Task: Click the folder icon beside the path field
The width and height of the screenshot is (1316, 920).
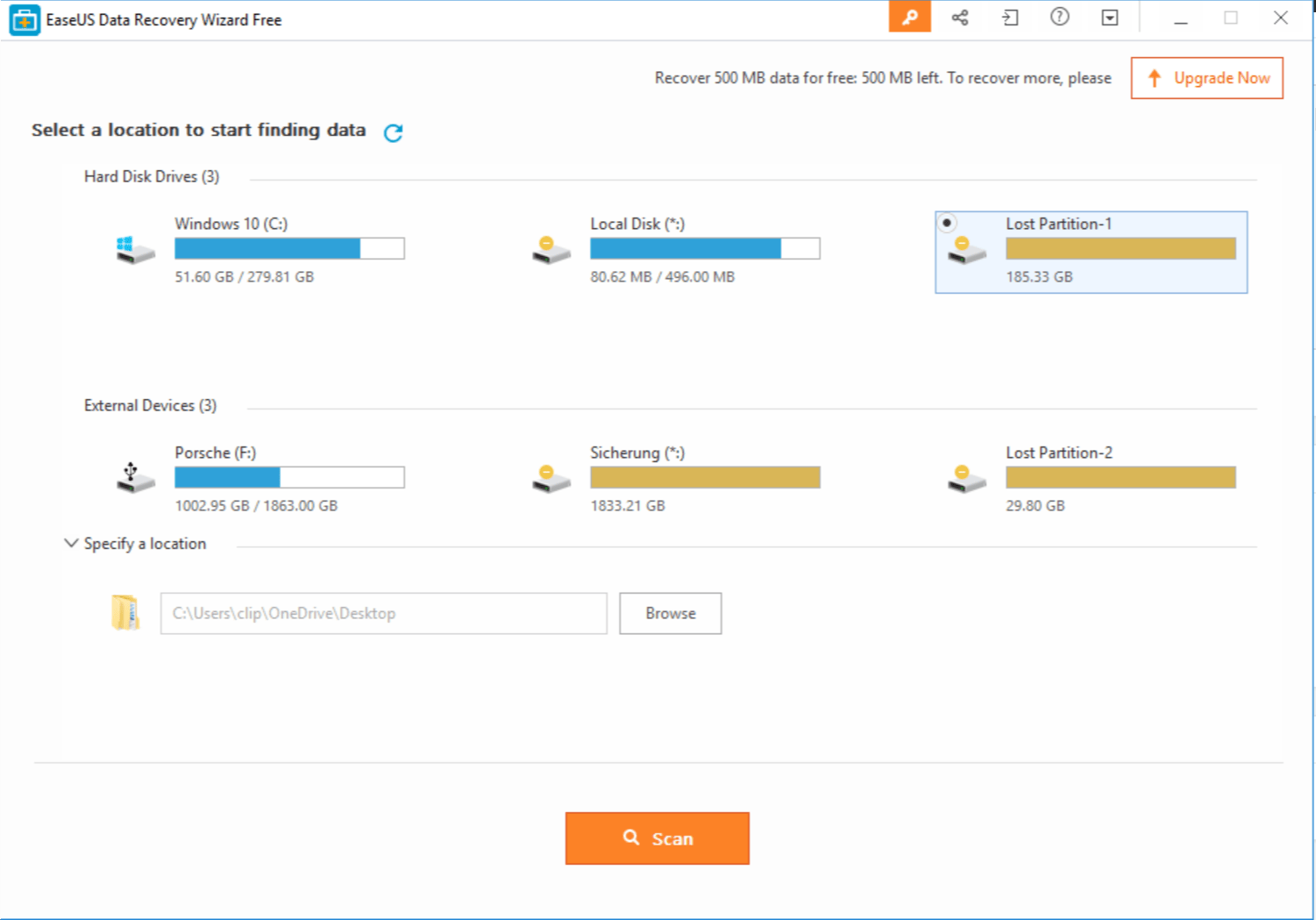Action: [x=125, y=612]
